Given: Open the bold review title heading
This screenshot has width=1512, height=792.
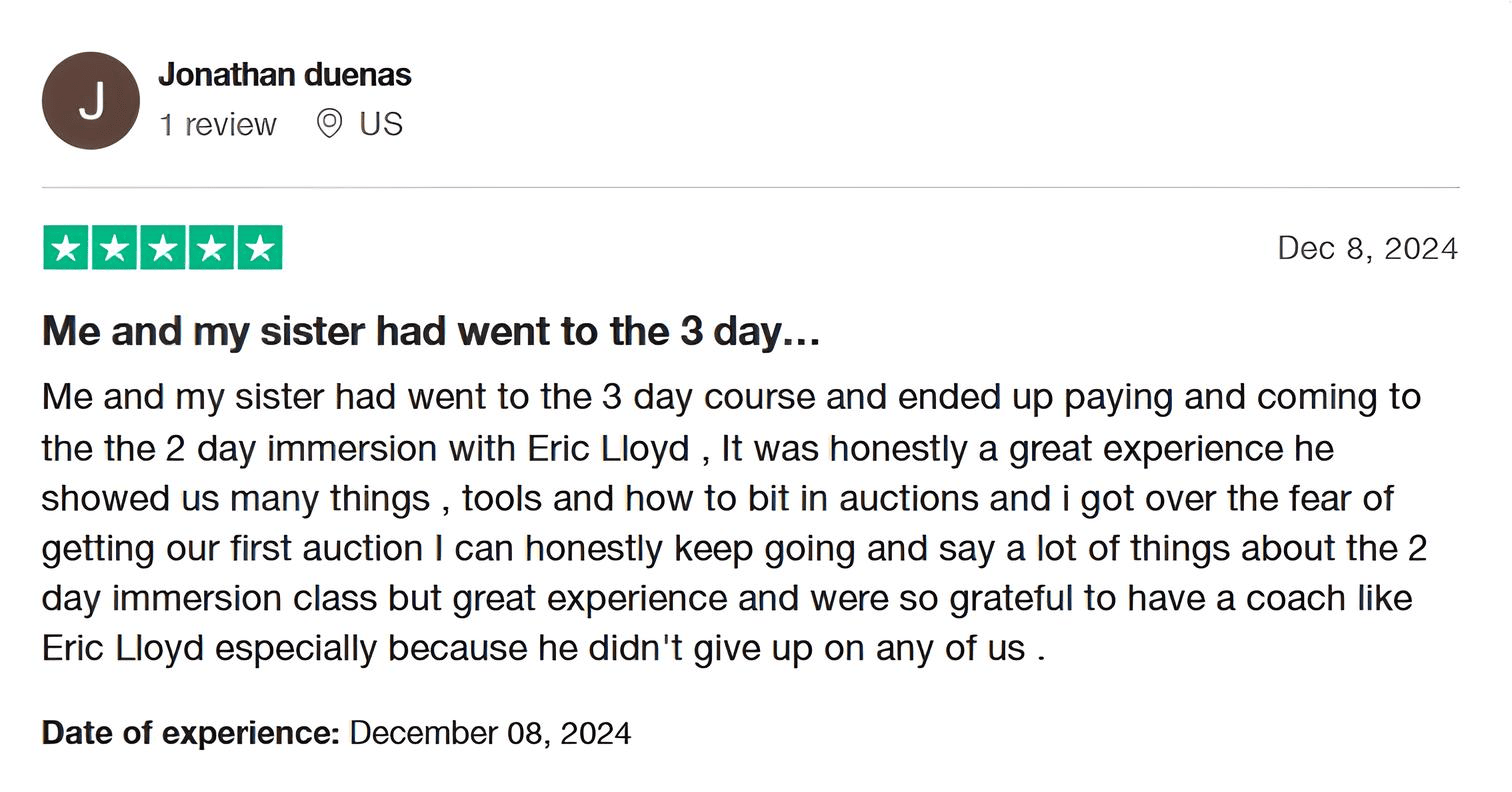Looking at the screenshot, I should 431,331.
